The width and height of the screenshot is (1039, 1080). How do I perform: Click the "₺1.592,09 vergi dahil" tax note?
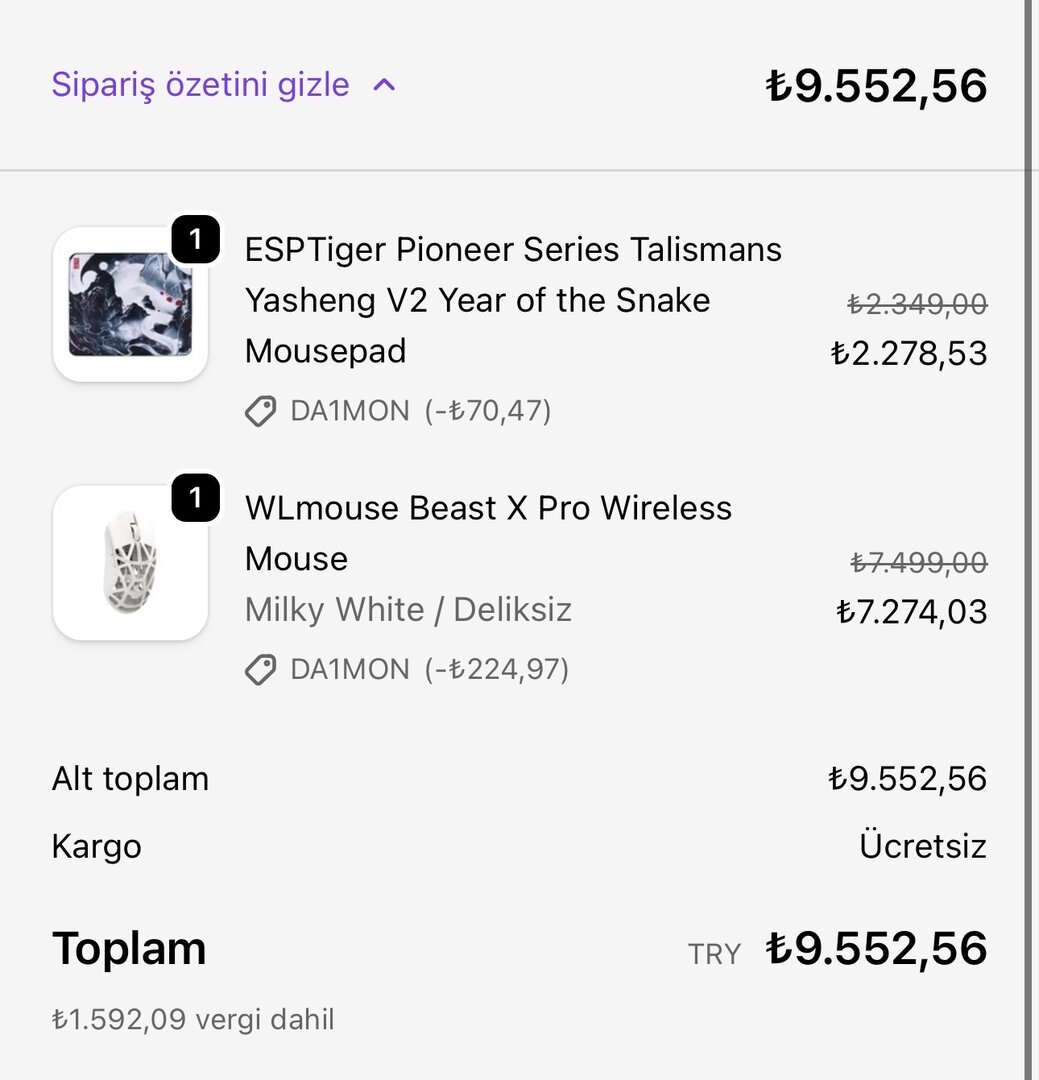click(x=193, y=1020)
